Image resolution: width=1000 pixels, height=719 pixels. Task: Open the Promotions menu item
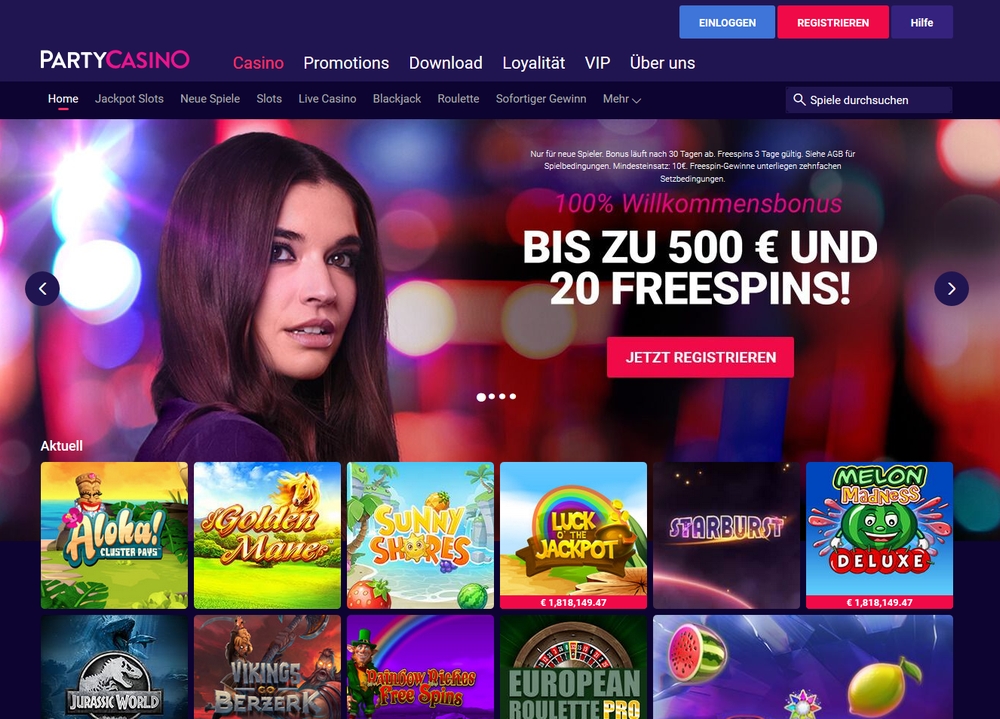[x=346, y=63]
